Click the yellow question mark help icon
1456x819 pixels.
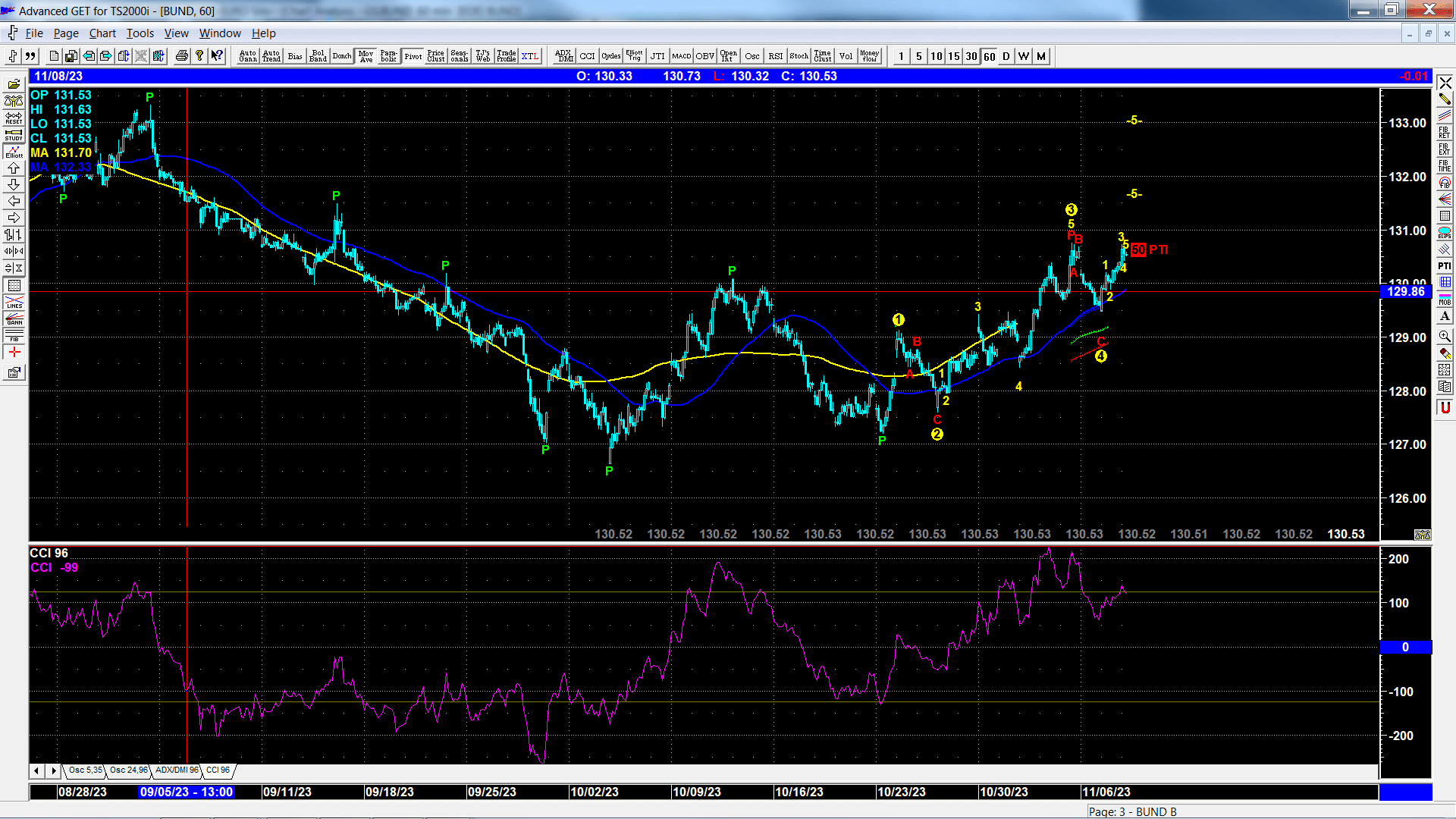pyautogui.click(x=199, y=56)
